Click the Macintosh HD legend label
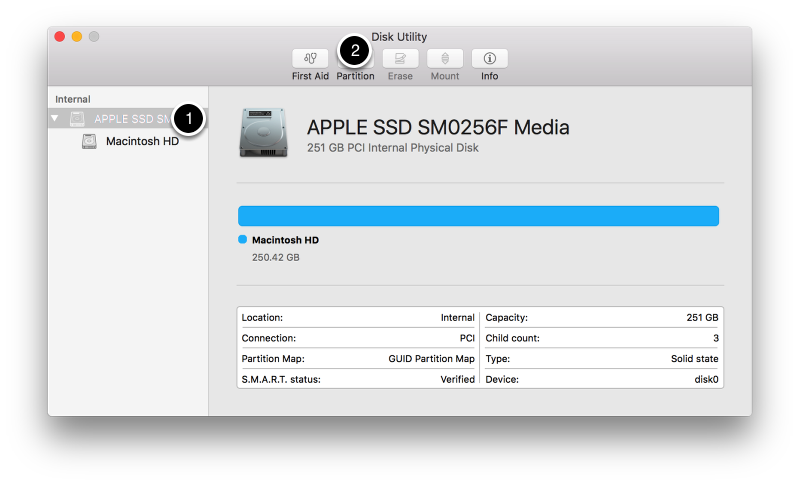Viewport: 800px width, 485px height. tap(285, 240)
